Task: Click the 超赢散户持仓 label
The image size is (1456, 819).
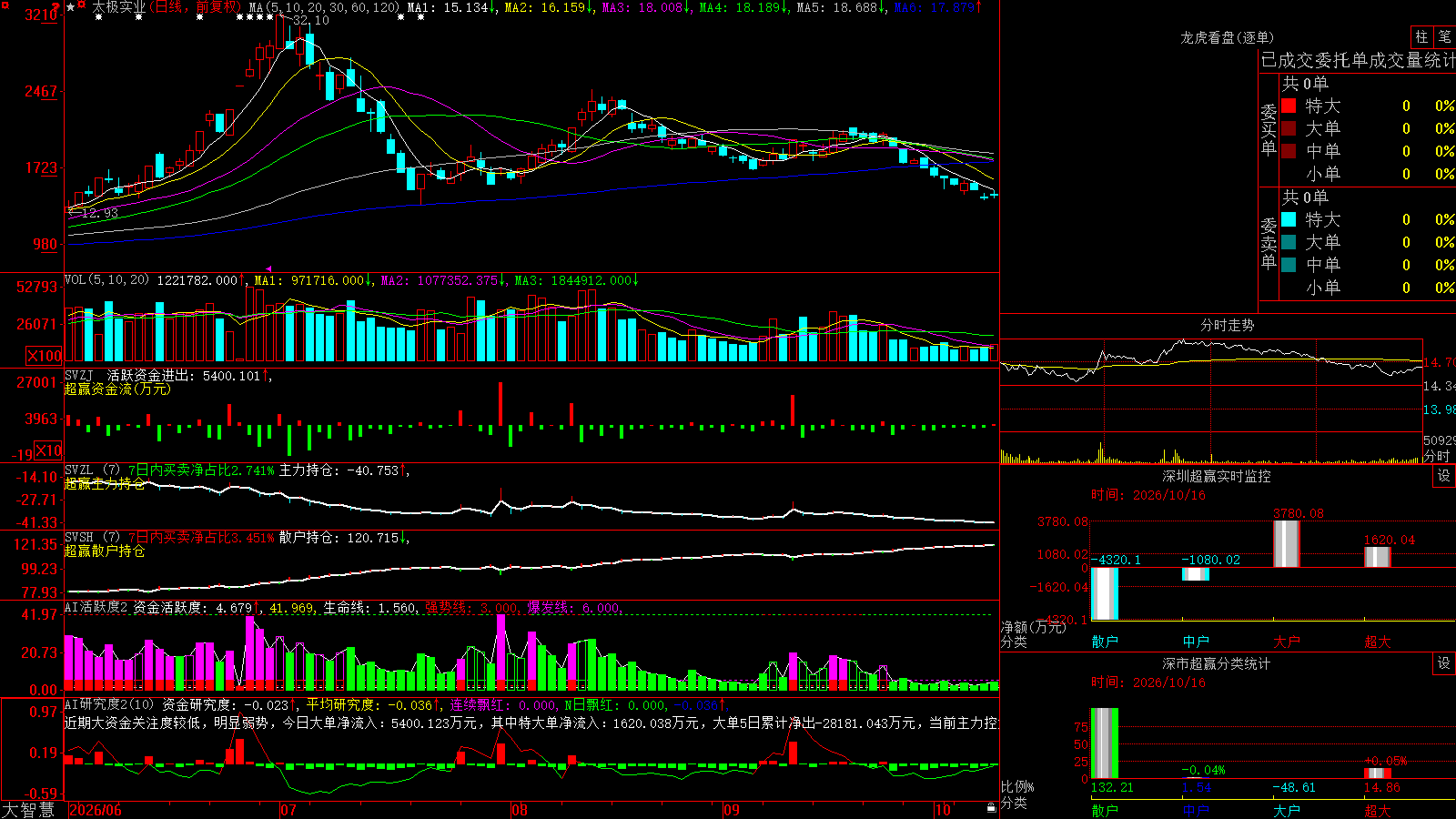Action: pyautogui.click(x=105, y=551)
